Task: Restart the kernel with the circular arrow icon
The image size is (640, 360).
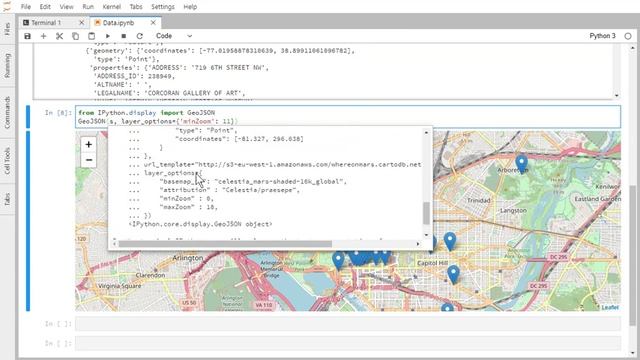Action: pyautogui.click(x=140, y=36)
